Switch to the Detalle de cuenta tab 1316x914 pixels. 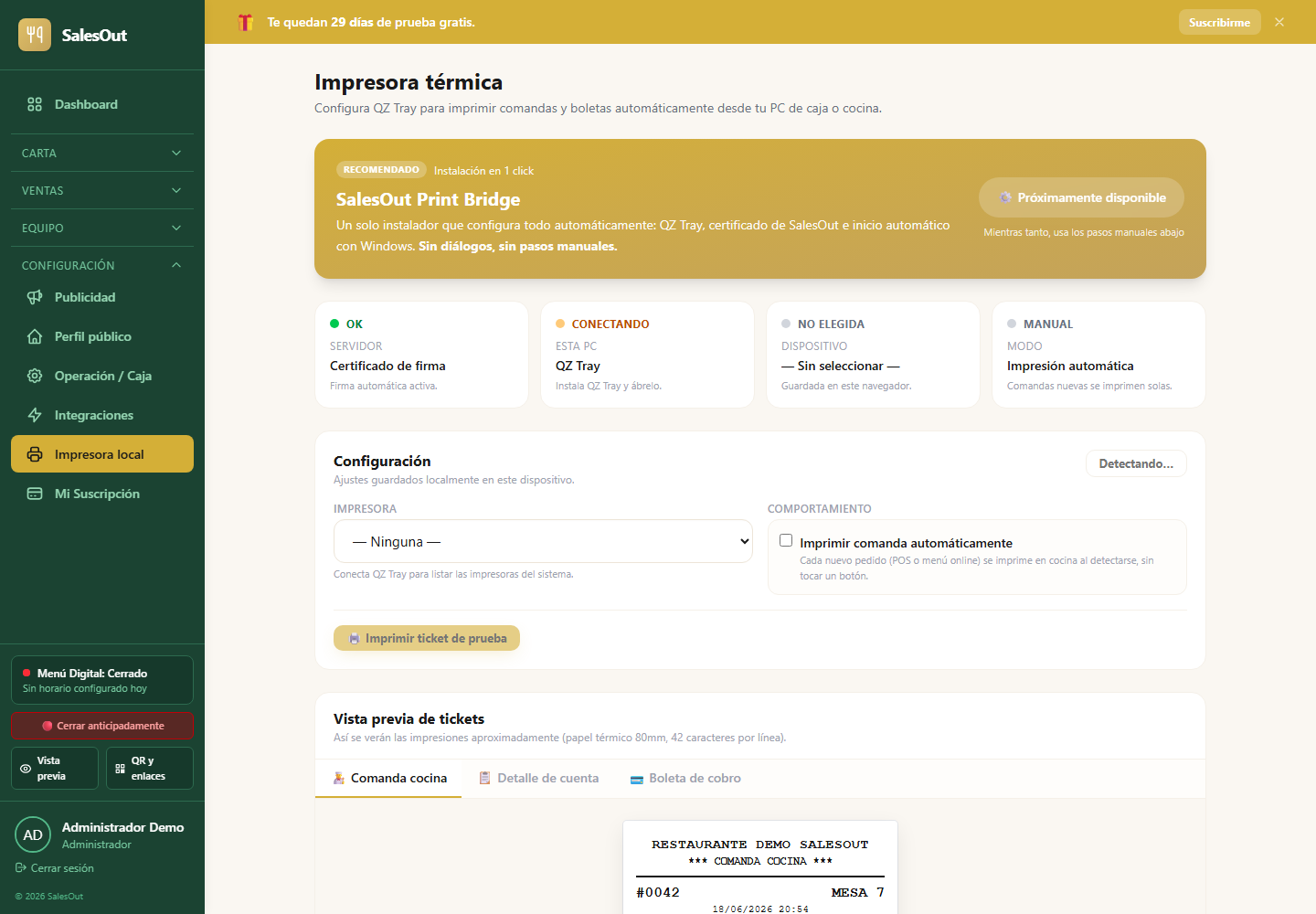click(x=539, y=778)
